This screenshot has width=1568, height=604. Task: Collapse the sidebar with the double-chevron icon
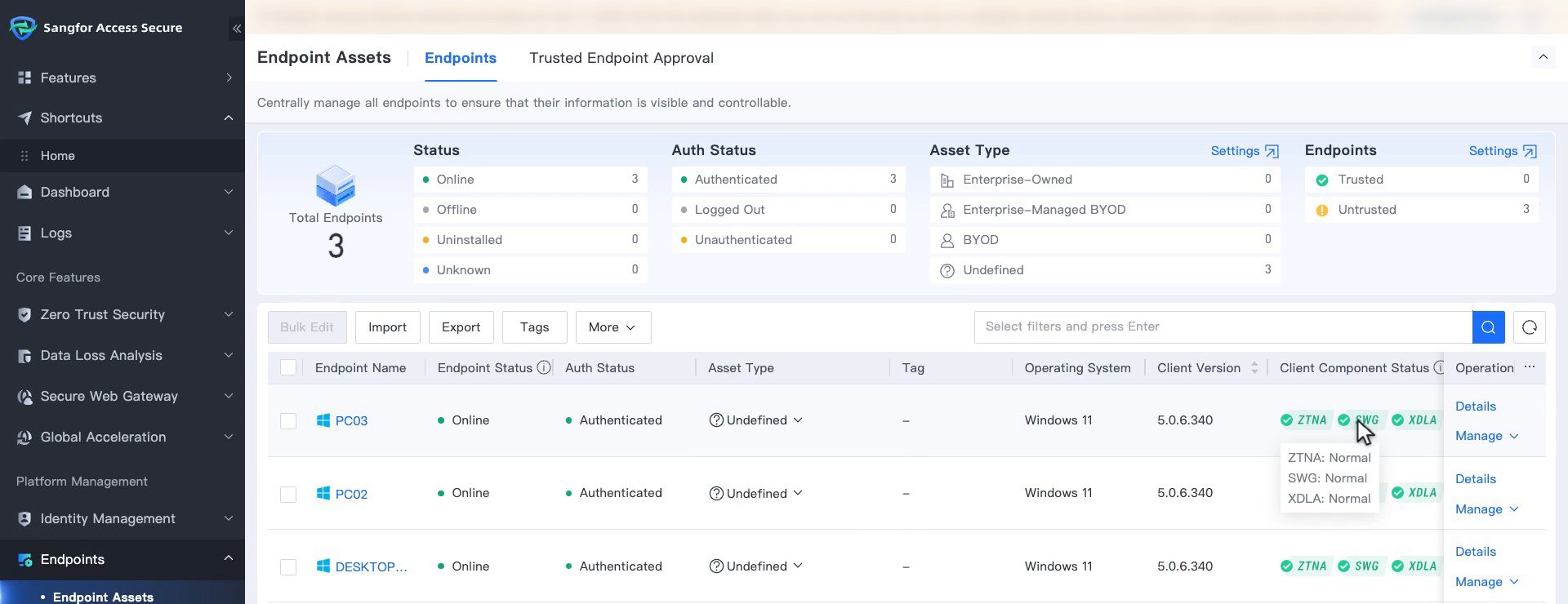tap(236, 29)
